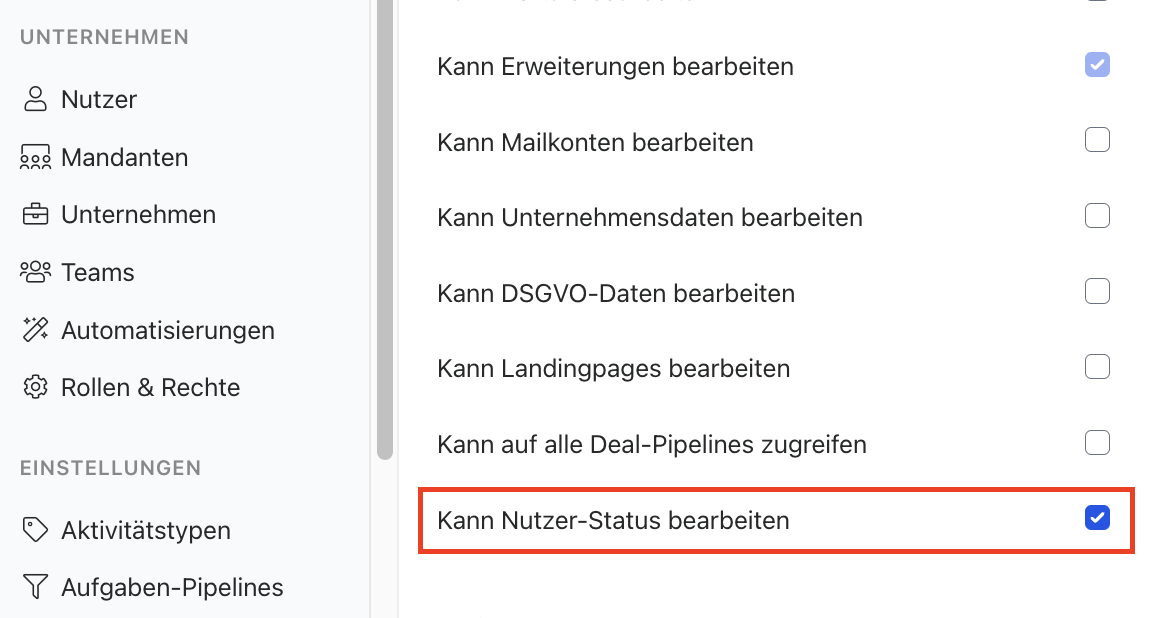Enable Kann Landingpages bearbeiten checkbox
The width and height of the screenshot is (1176, 618).
coord(1097,367)
